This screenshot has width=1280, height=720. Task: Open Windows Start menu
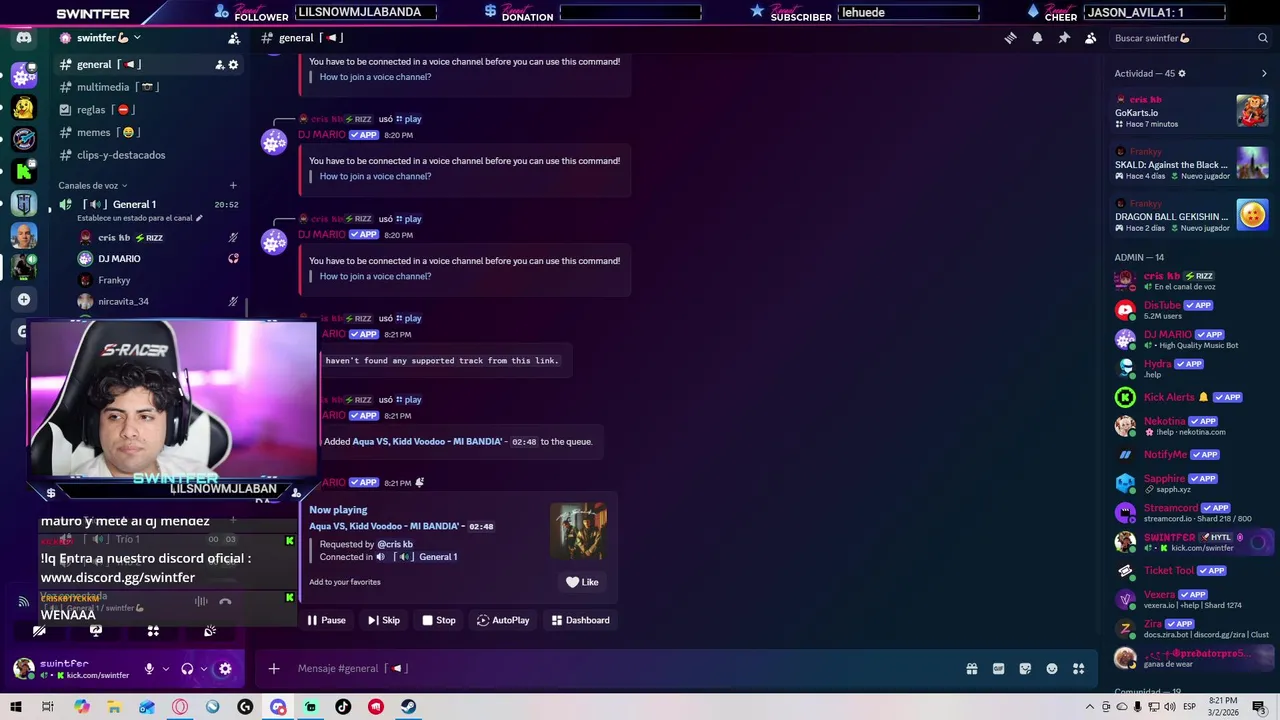point(16,707)
